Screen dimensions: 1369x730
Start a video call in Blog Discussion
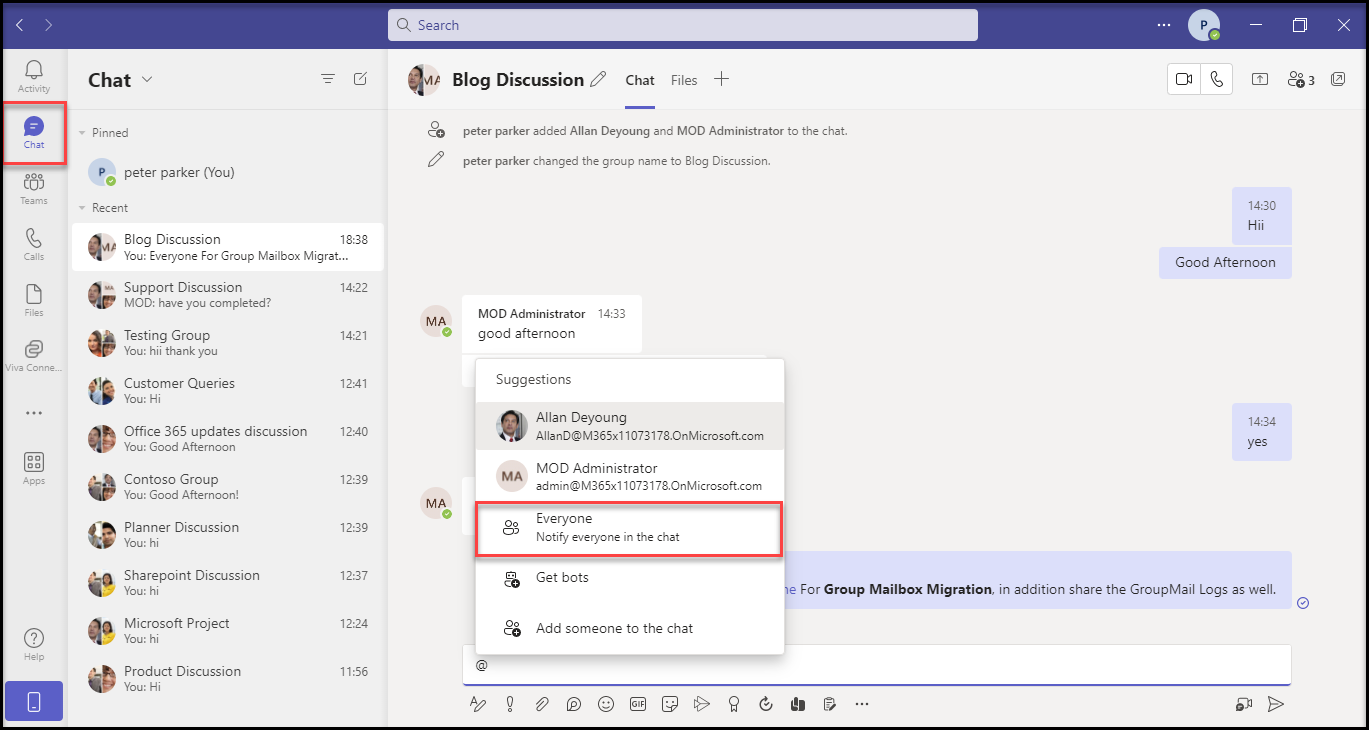click(x=1184, y=80)
